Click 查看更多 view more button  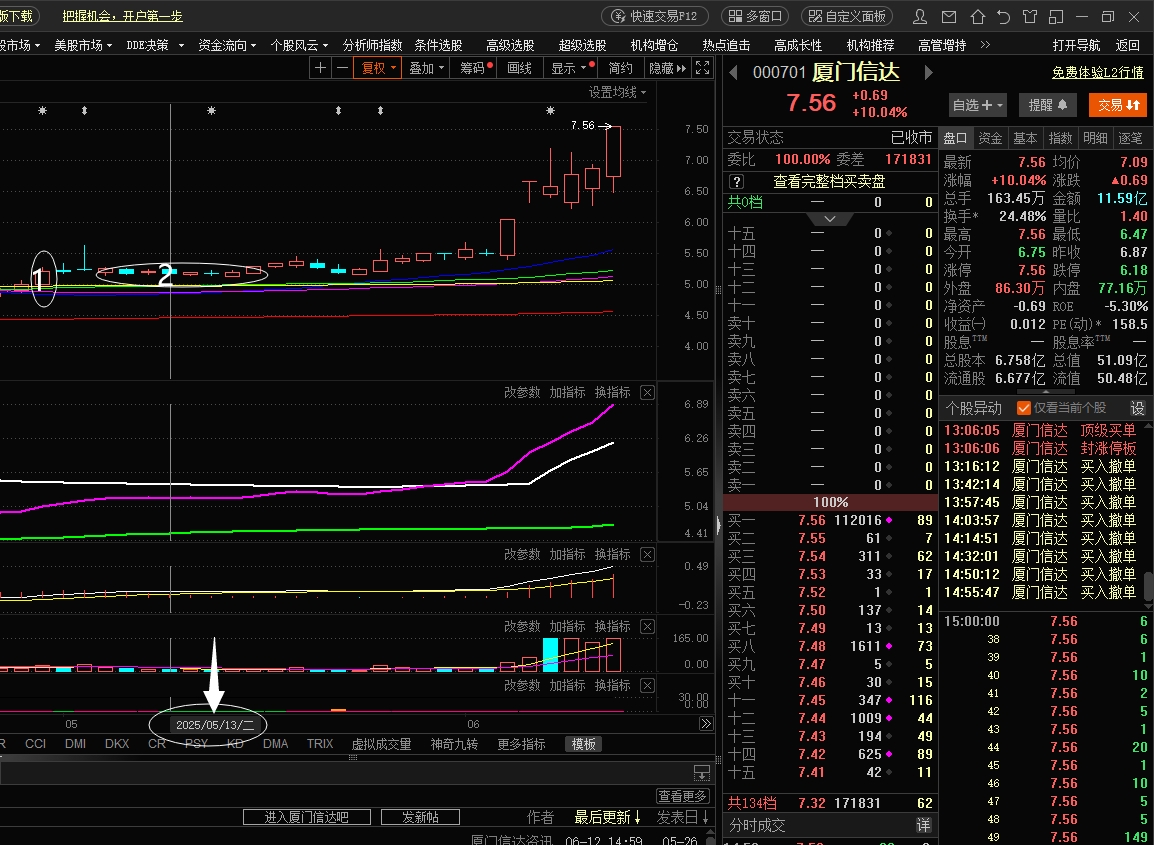click(x=683, y=796)
